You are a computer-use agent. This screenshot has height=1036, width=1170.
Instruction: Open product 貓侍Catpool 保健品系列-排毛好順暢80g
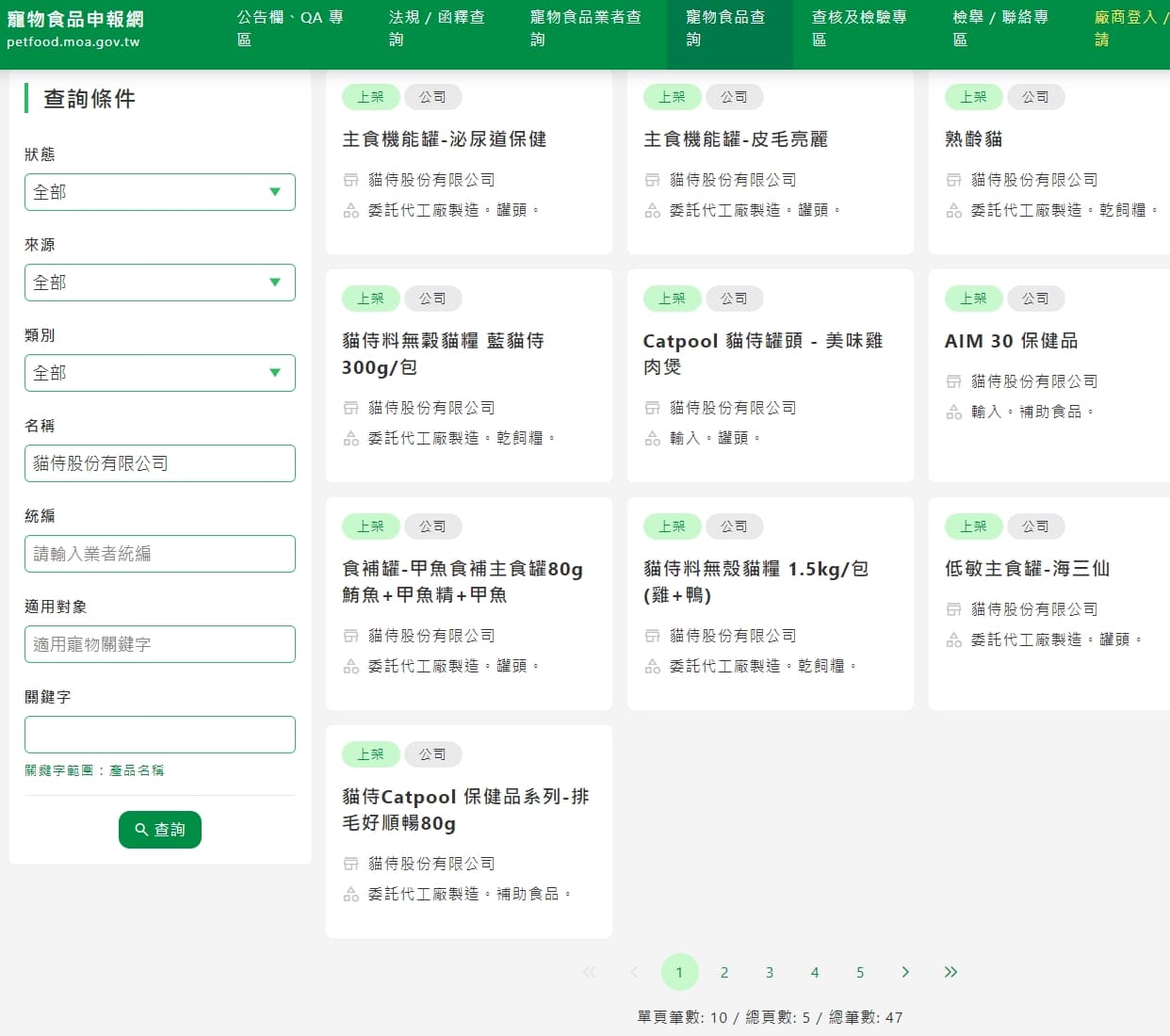click(465, 810)
